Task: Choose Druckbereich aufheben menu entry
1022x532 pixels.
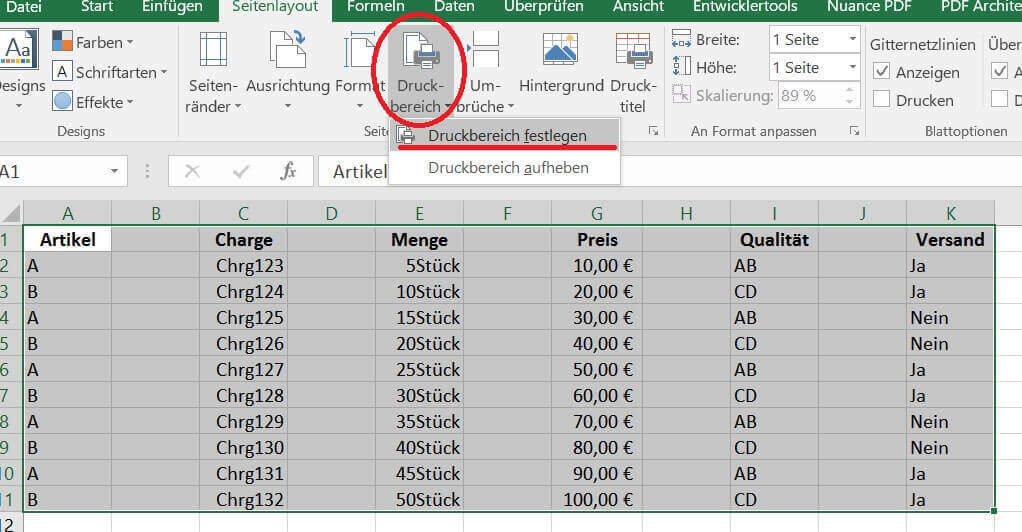Action: pos(504,168)
